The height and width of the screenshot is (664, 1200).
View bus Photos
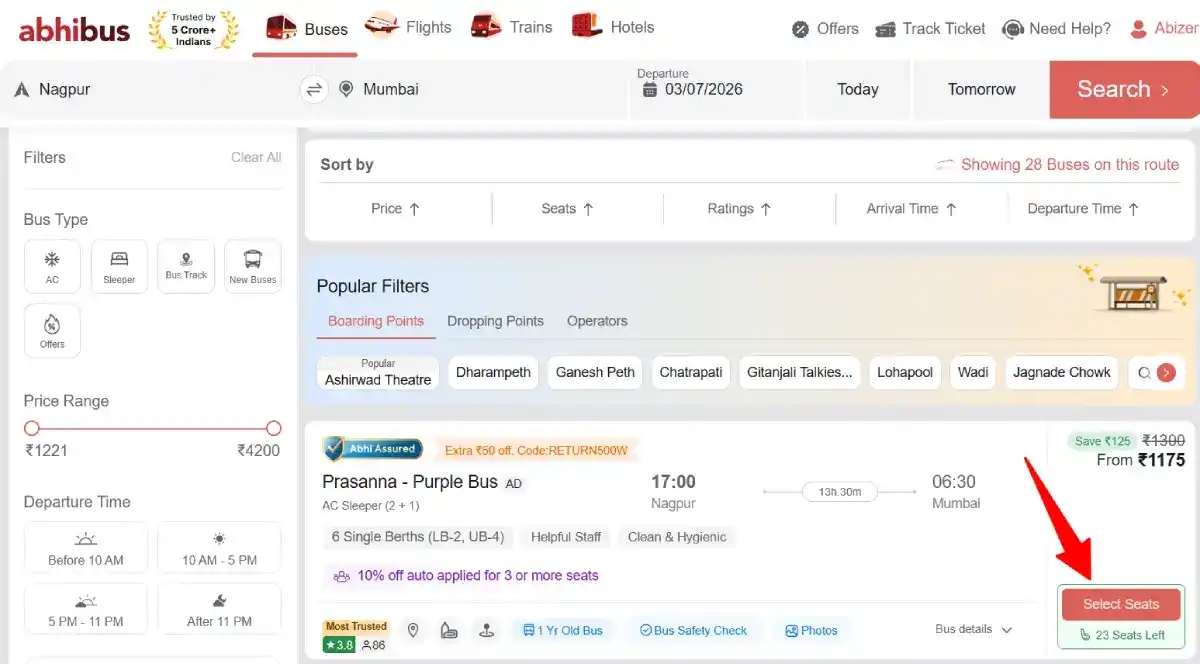[x=812, y=630]
